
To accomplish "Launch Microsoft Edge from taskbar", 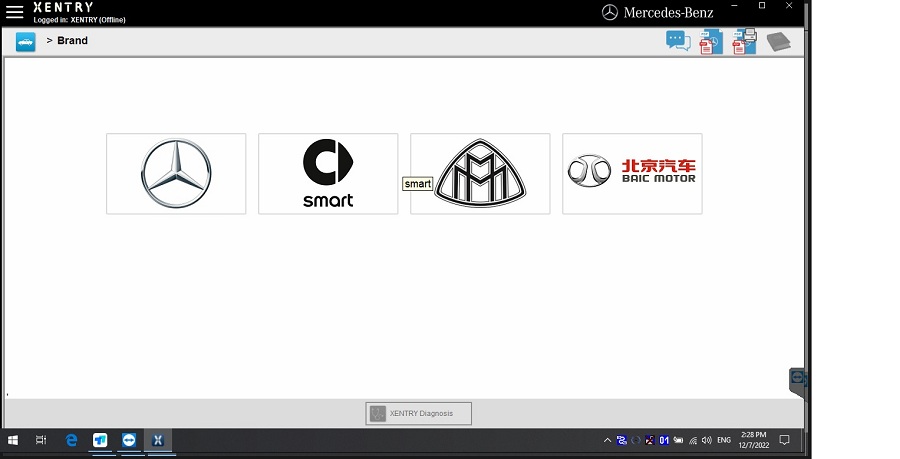I will [x=71, y=440].
